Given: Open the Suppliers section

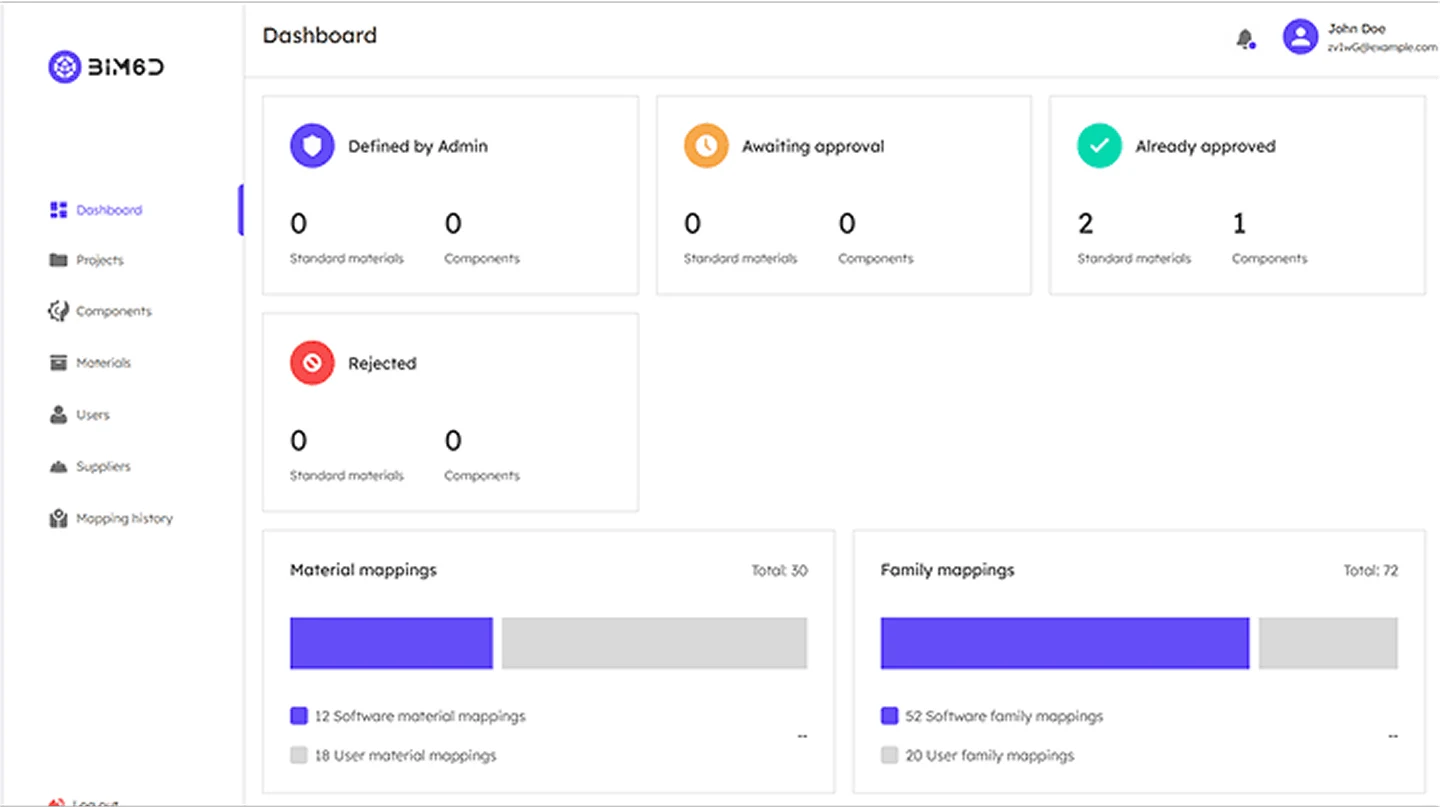Looking at the screenshot, I should click(x=103, y=467).
